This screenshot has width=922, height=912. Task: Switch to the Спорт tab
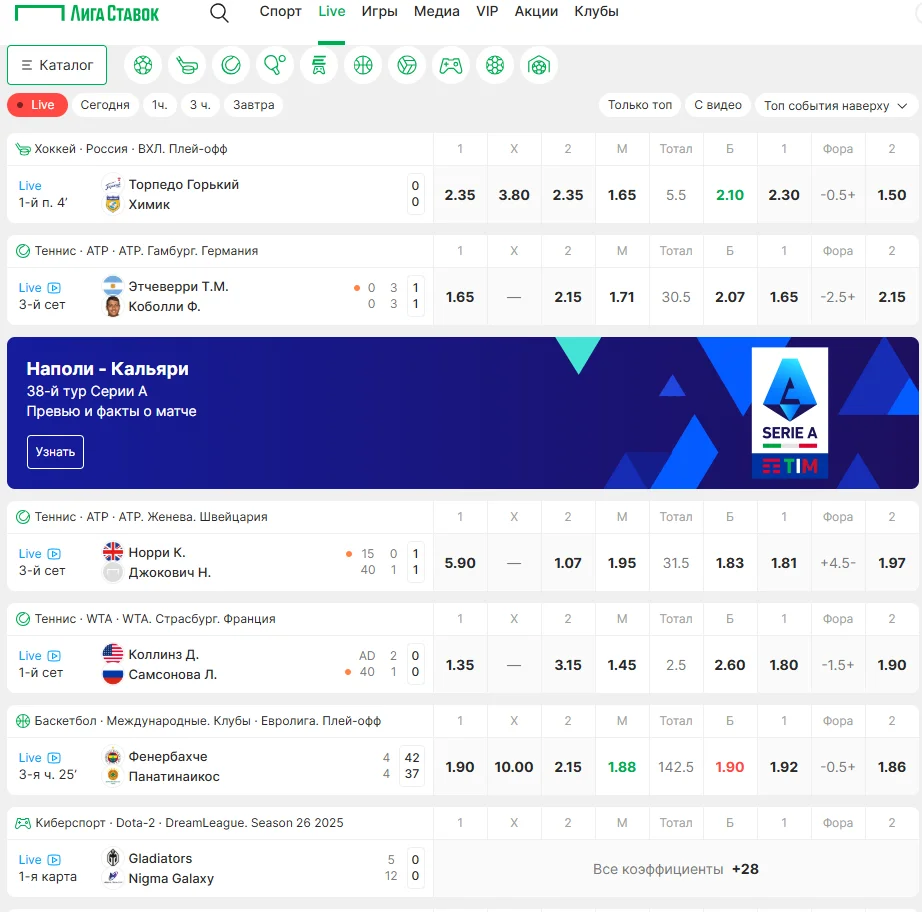click(x=280, y=12)
